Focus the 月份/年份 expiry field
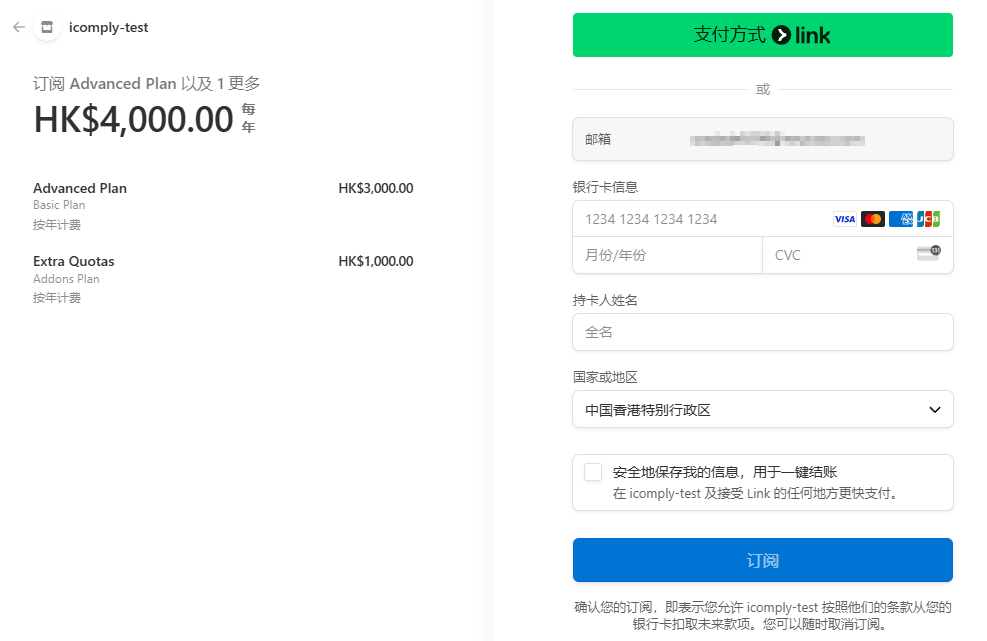The width and height of the screenshot is (987, 641). pos(667,255)
